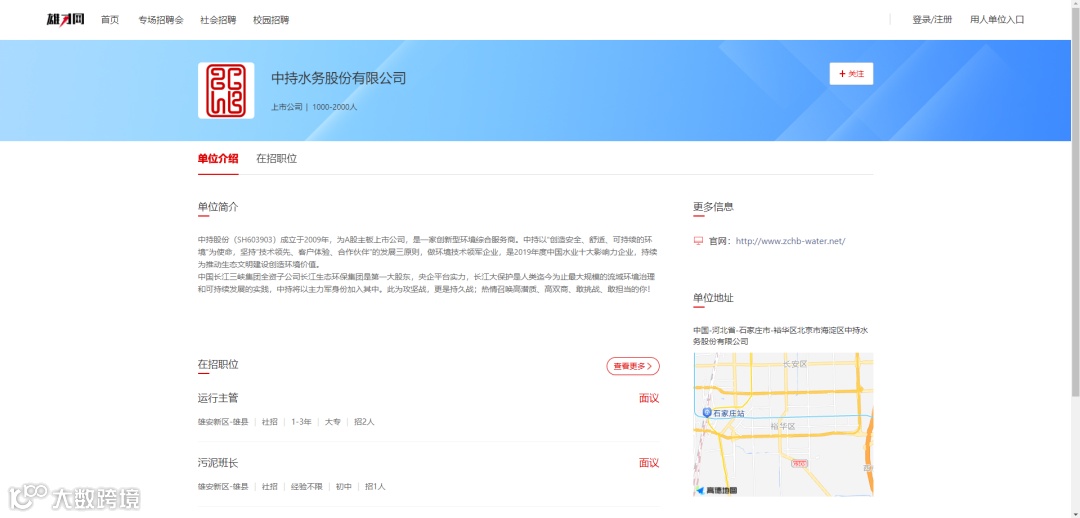Switch to the 在招职位 tab

coord(276,158)
